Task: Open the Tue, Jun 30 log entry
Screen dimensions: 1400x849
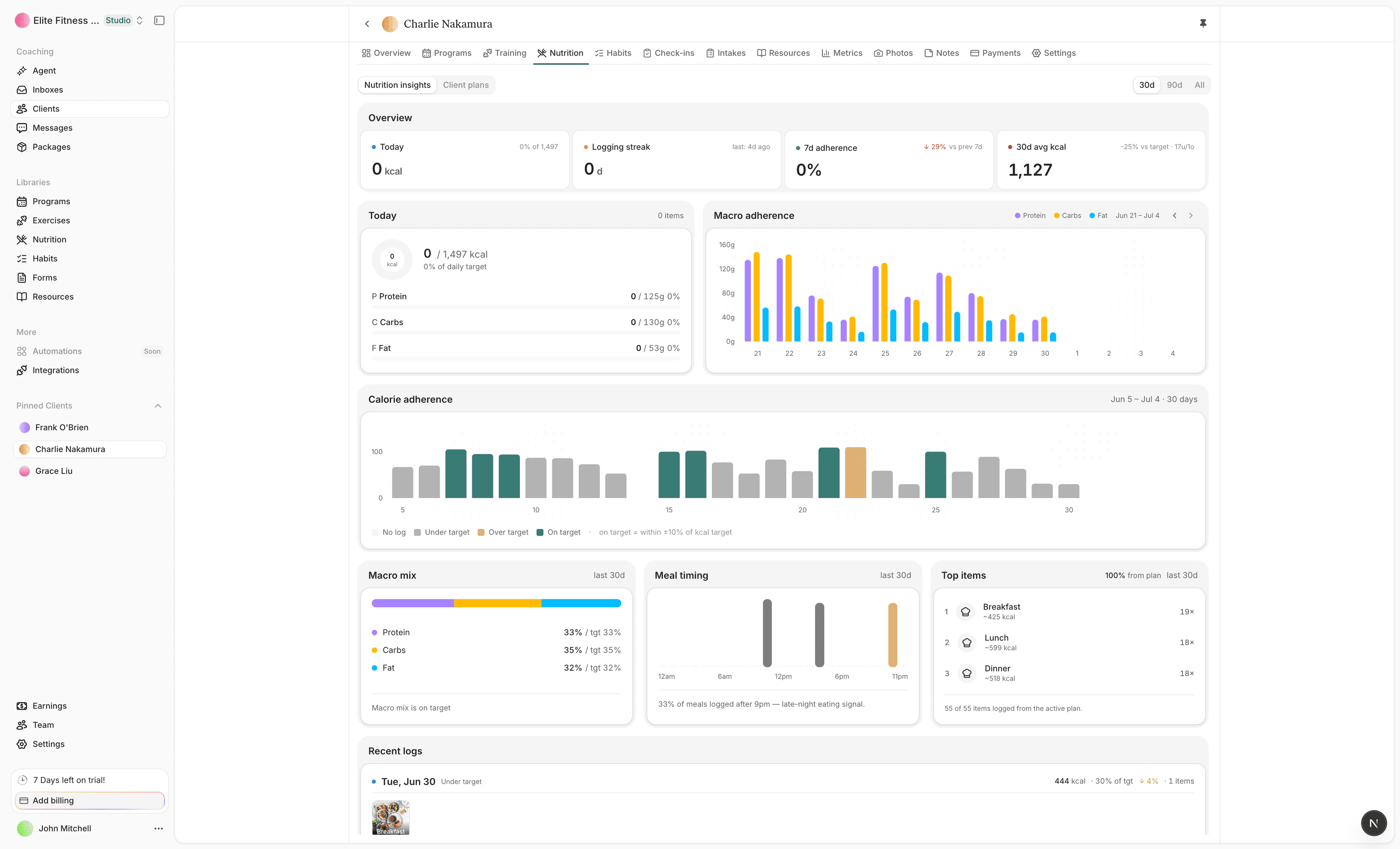Action: pyautogui.click(x=782, y=781)
